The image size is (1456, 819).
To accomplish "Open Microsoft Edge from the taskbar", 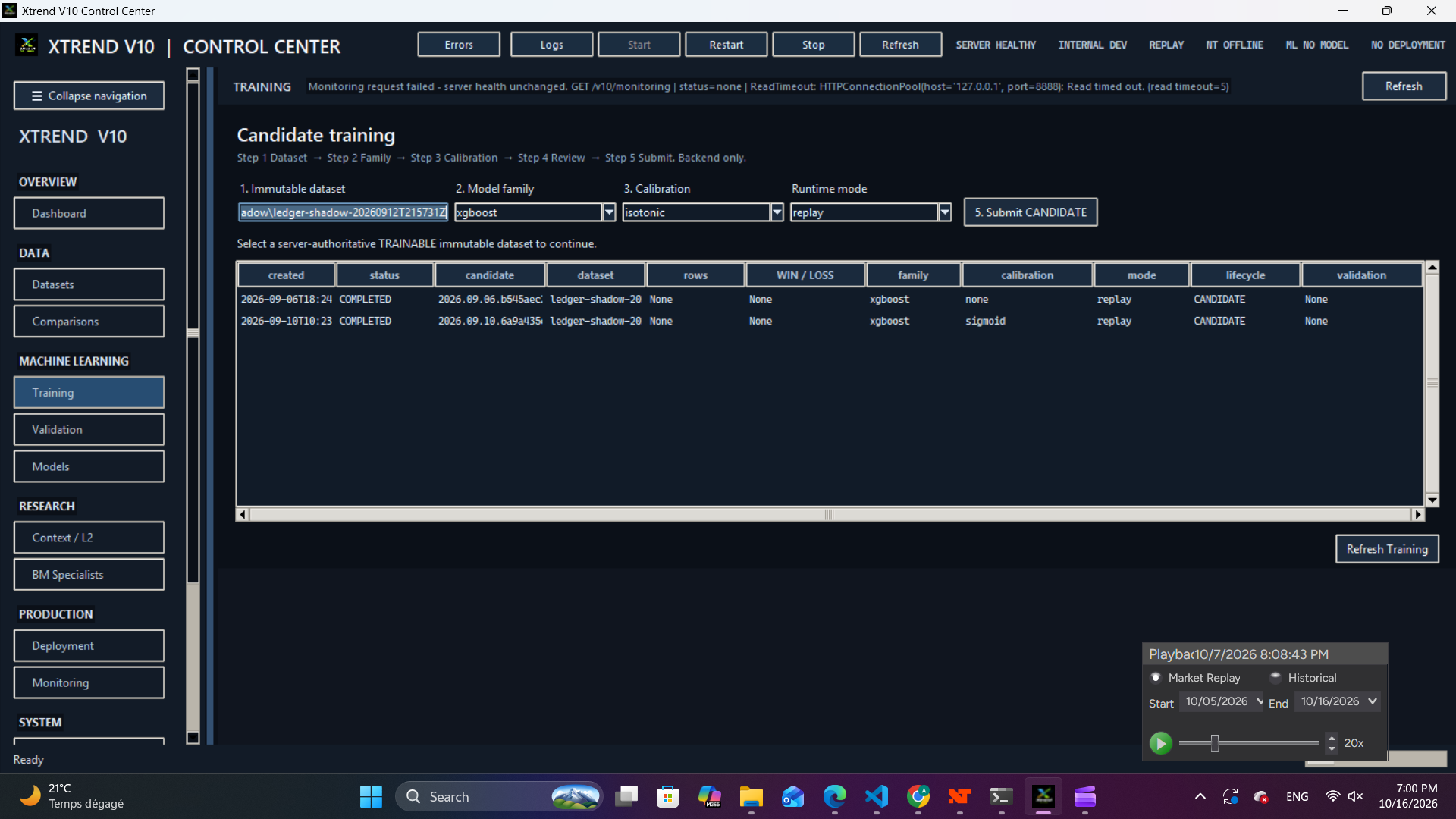I will click(834, 796).
